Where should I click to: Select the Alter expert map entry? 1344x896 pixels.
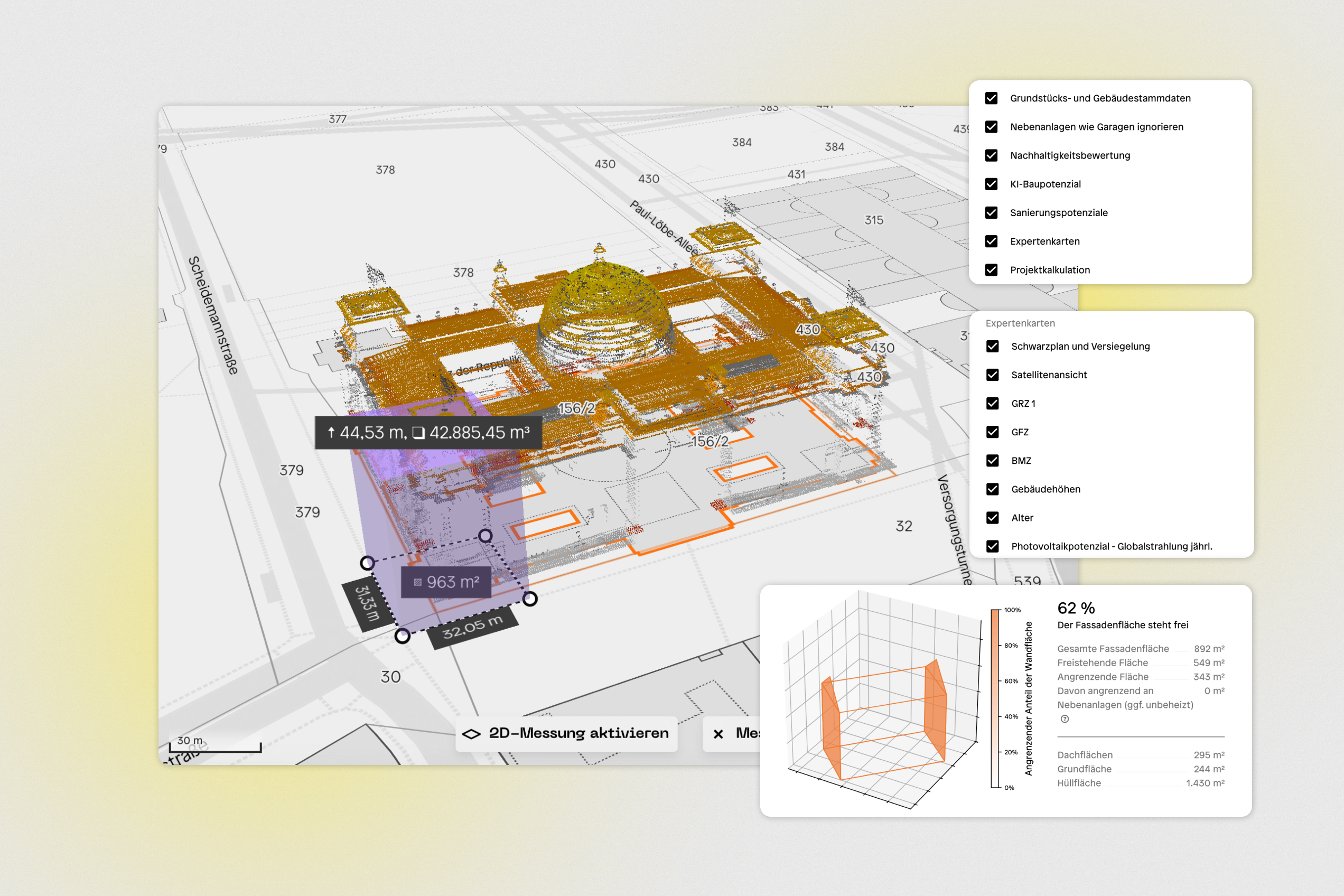(x=1022, y=518)
